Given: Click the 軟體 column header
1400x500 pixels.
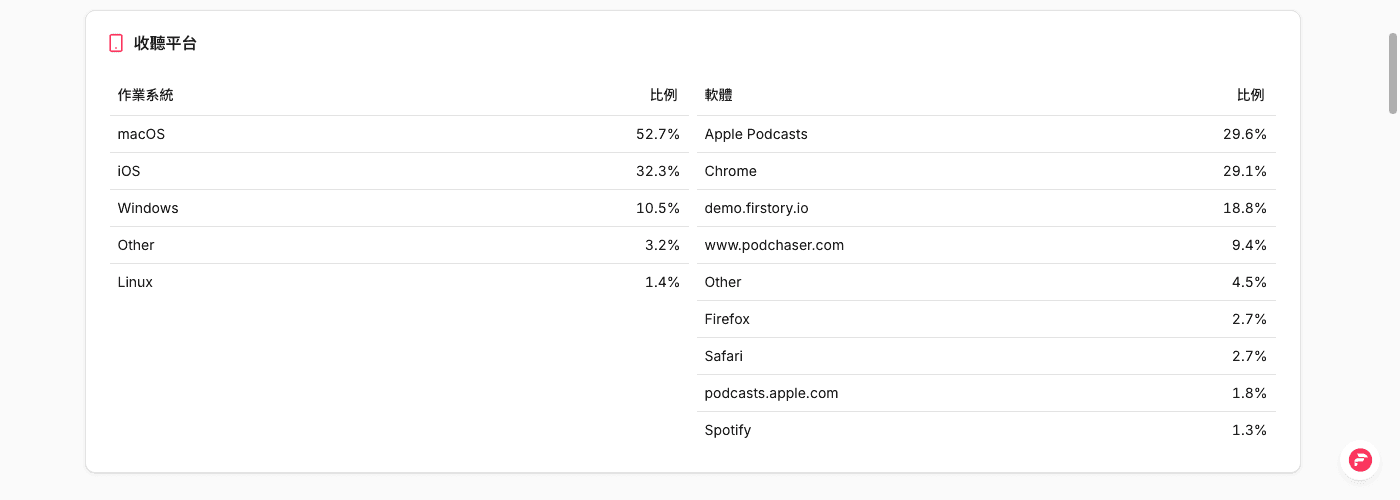Looking at the screenshot, I should [718, 95].
